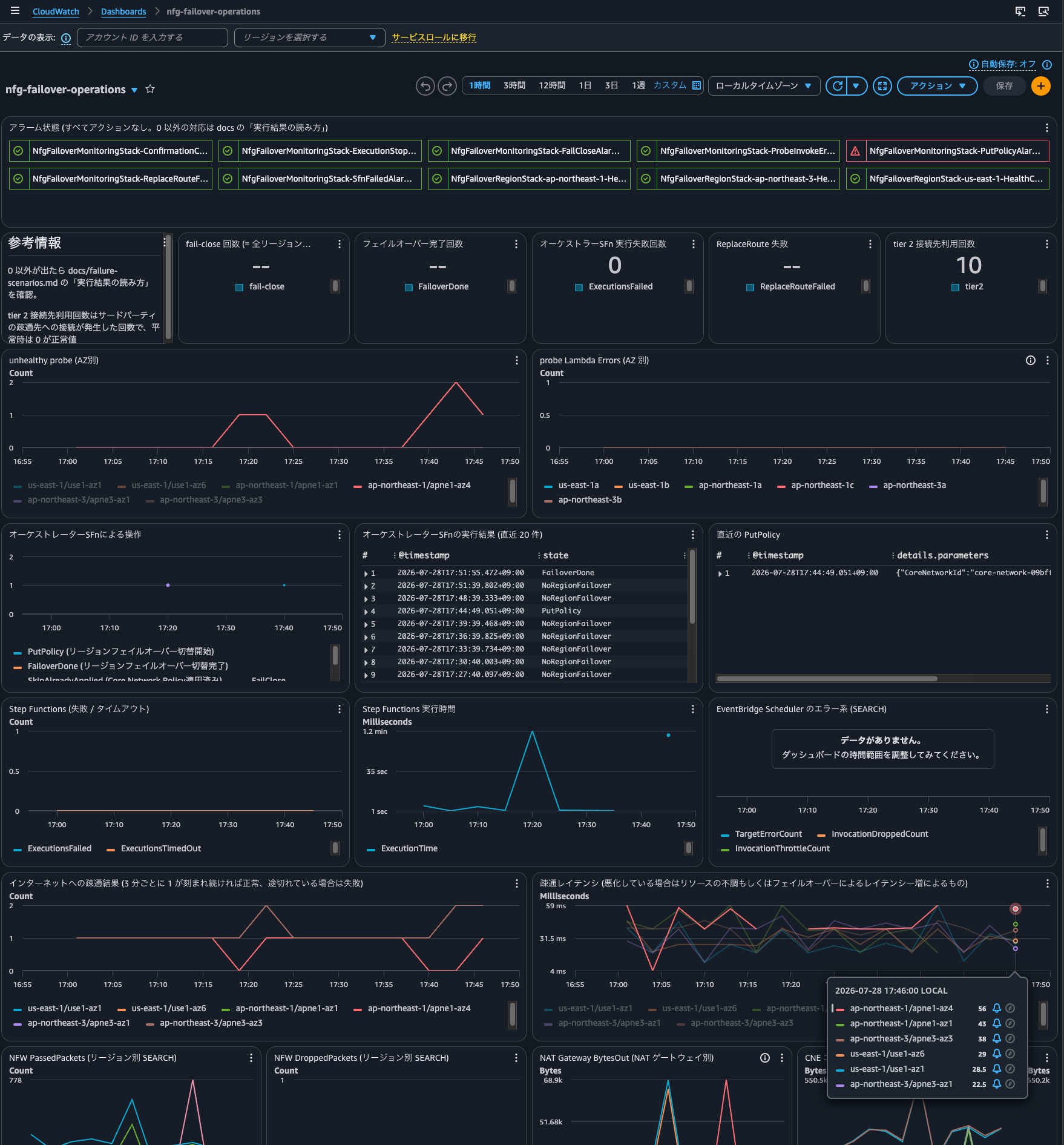The image size is (1064, 1145).
Task: Open ConfirmationC alarm tile
Action: pos(111,151)
